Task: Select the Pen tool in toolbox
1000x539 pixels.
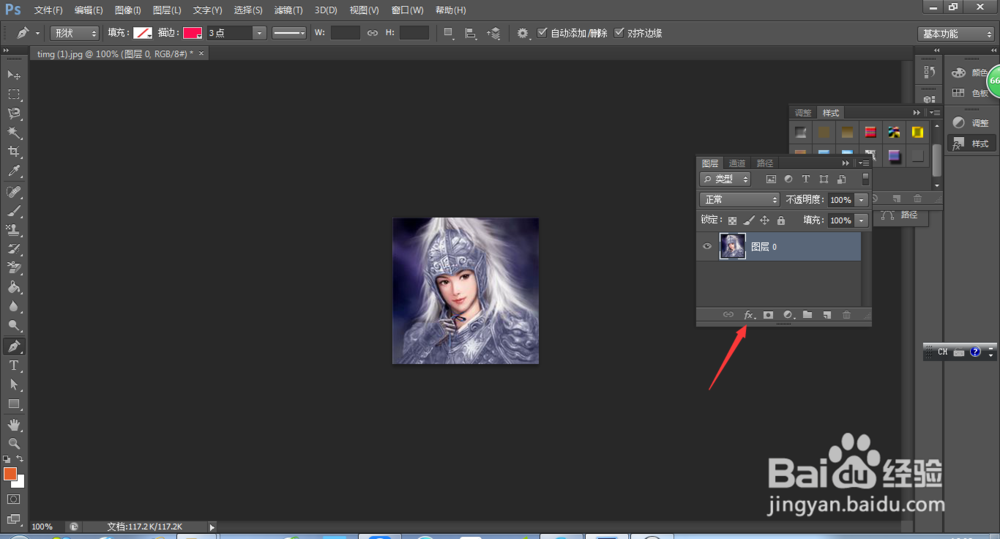Action: (13, 346)
